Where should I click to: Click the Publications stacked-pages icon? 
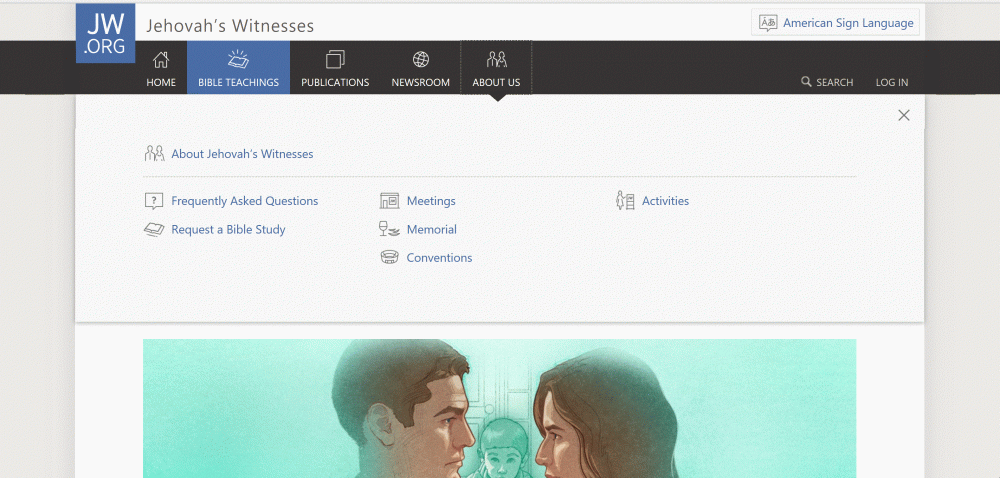point(335,60)
